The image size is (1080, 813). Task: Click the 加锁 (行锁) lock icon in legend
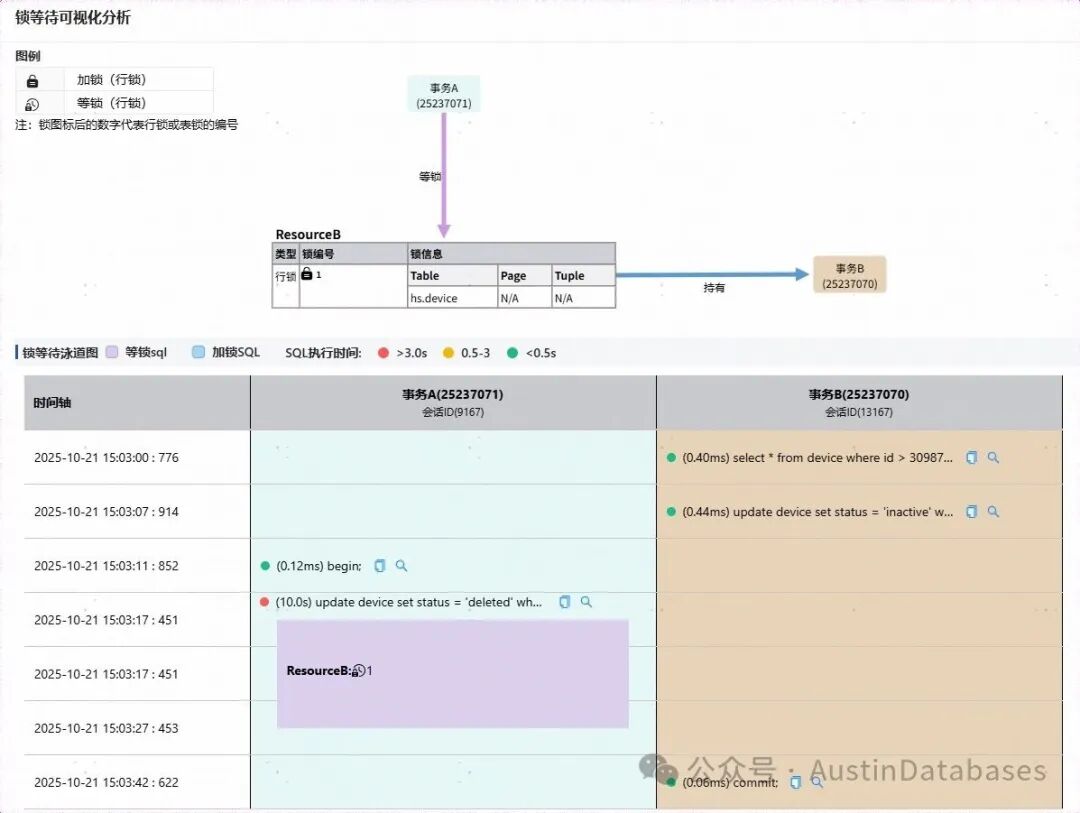tap(32, 81)
